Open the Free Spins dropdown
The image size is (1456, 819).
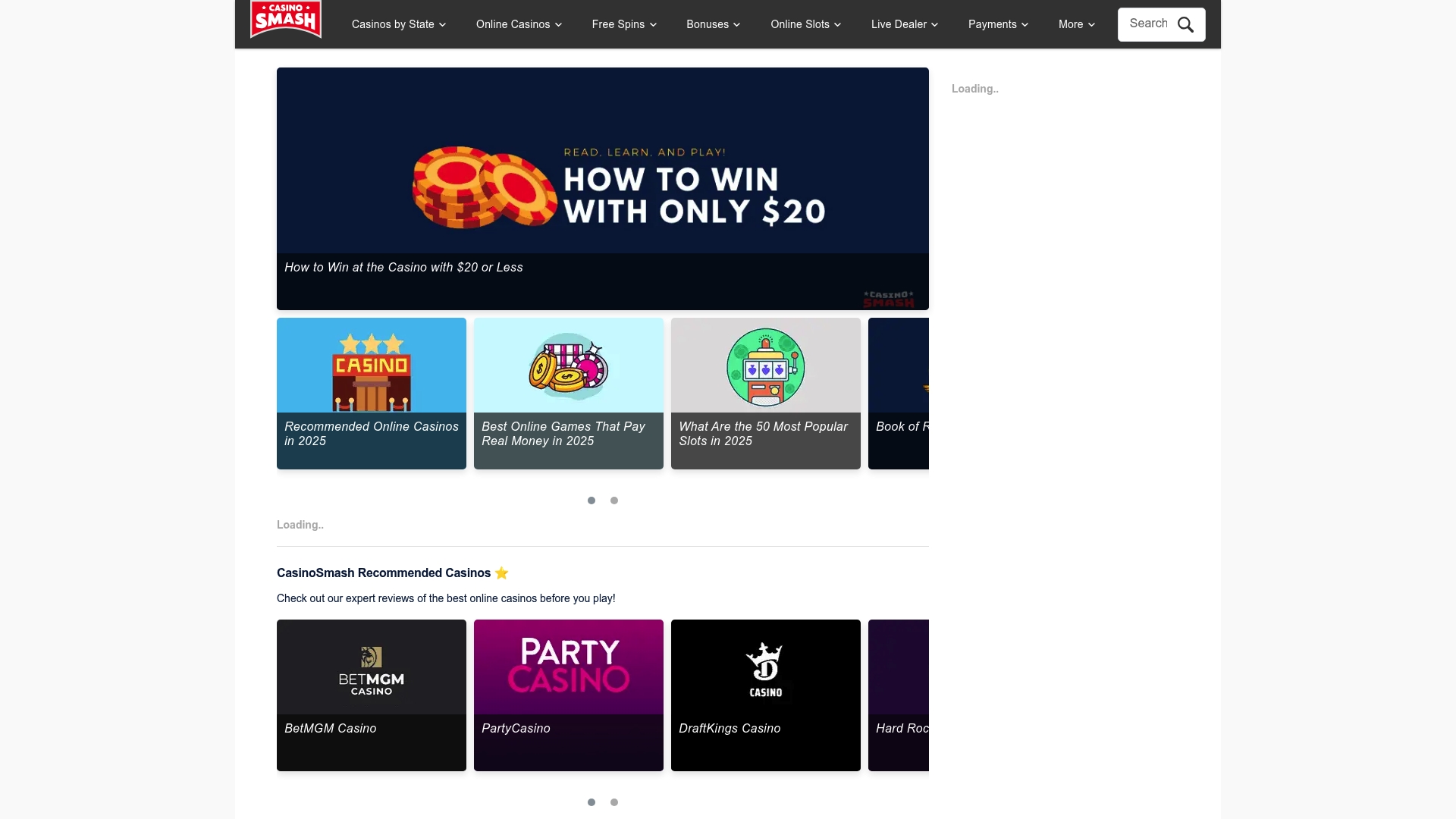625,24
